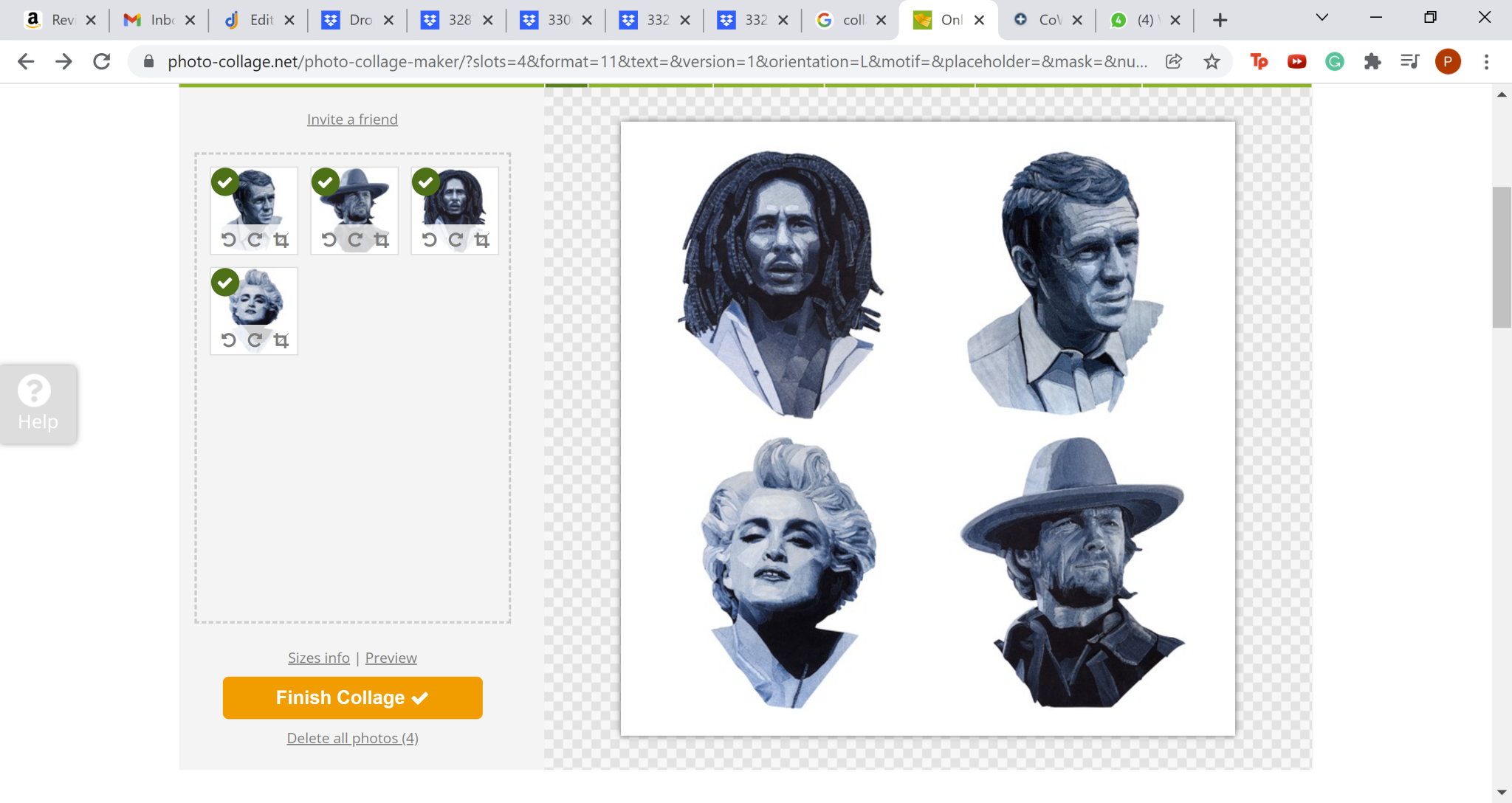Rotate the dreadlocks thumbnail counter-clockwise
Viewport: 1512px width, 803px height.
(x=430, y=240)
